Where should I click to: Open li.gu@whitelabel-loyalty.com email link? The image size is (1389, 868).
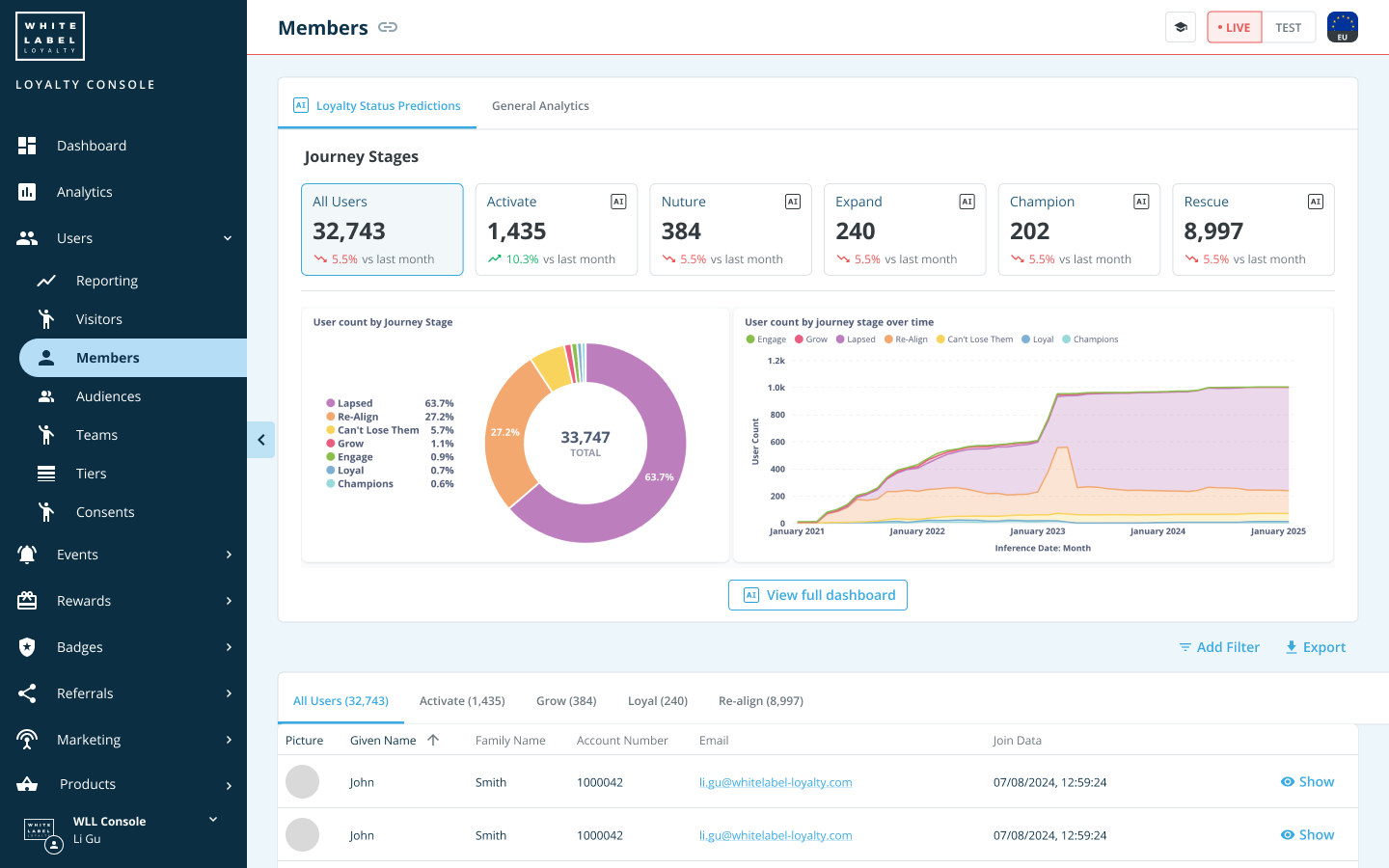pos(776,782)
